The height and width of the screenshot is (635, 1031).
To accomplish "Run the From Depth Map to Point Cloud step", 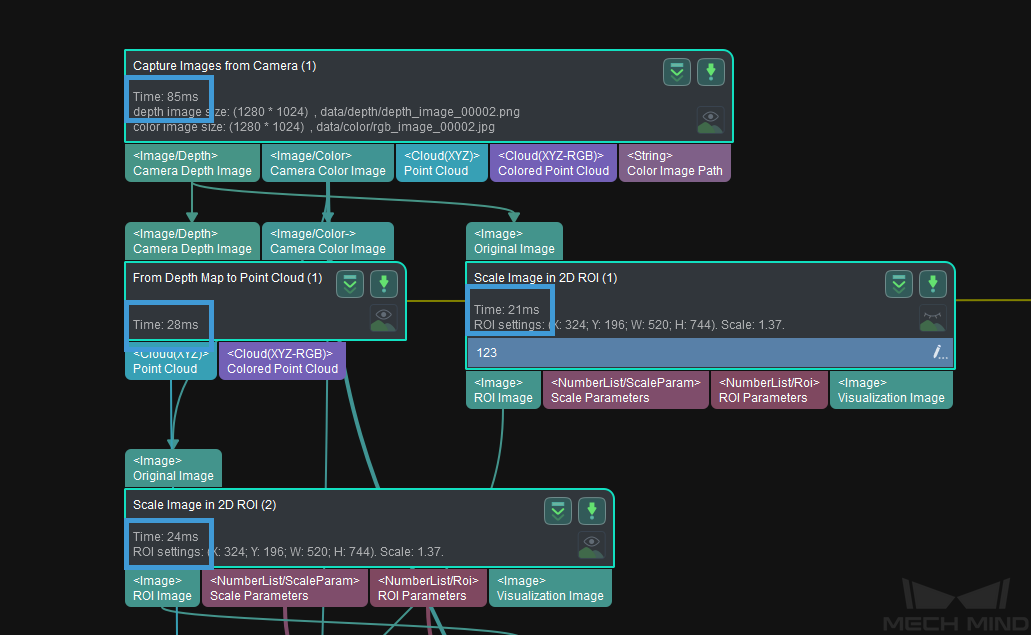I will coord(384,284).
